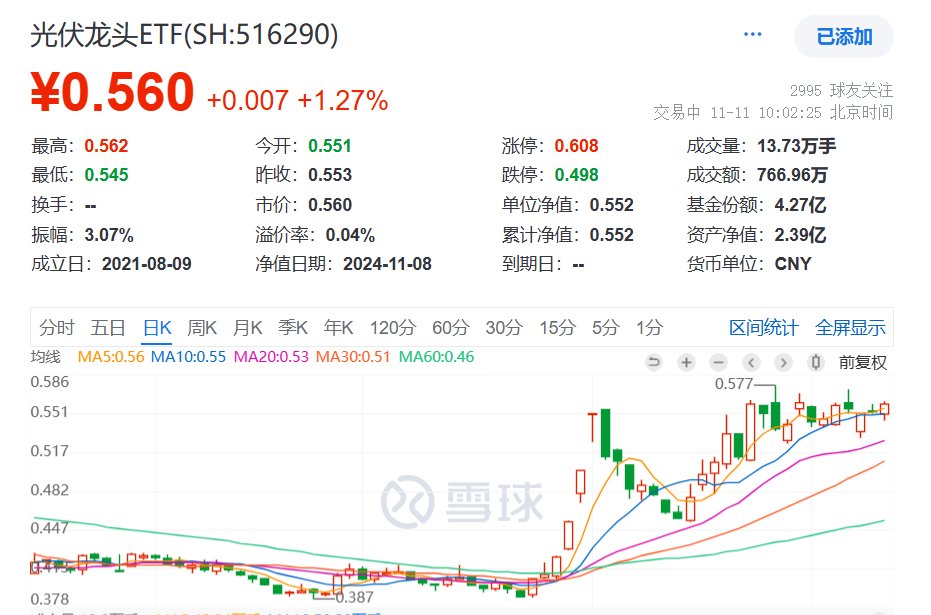
Task: Click the MA20:0.53 indicator label
Action: click(271, 357)
